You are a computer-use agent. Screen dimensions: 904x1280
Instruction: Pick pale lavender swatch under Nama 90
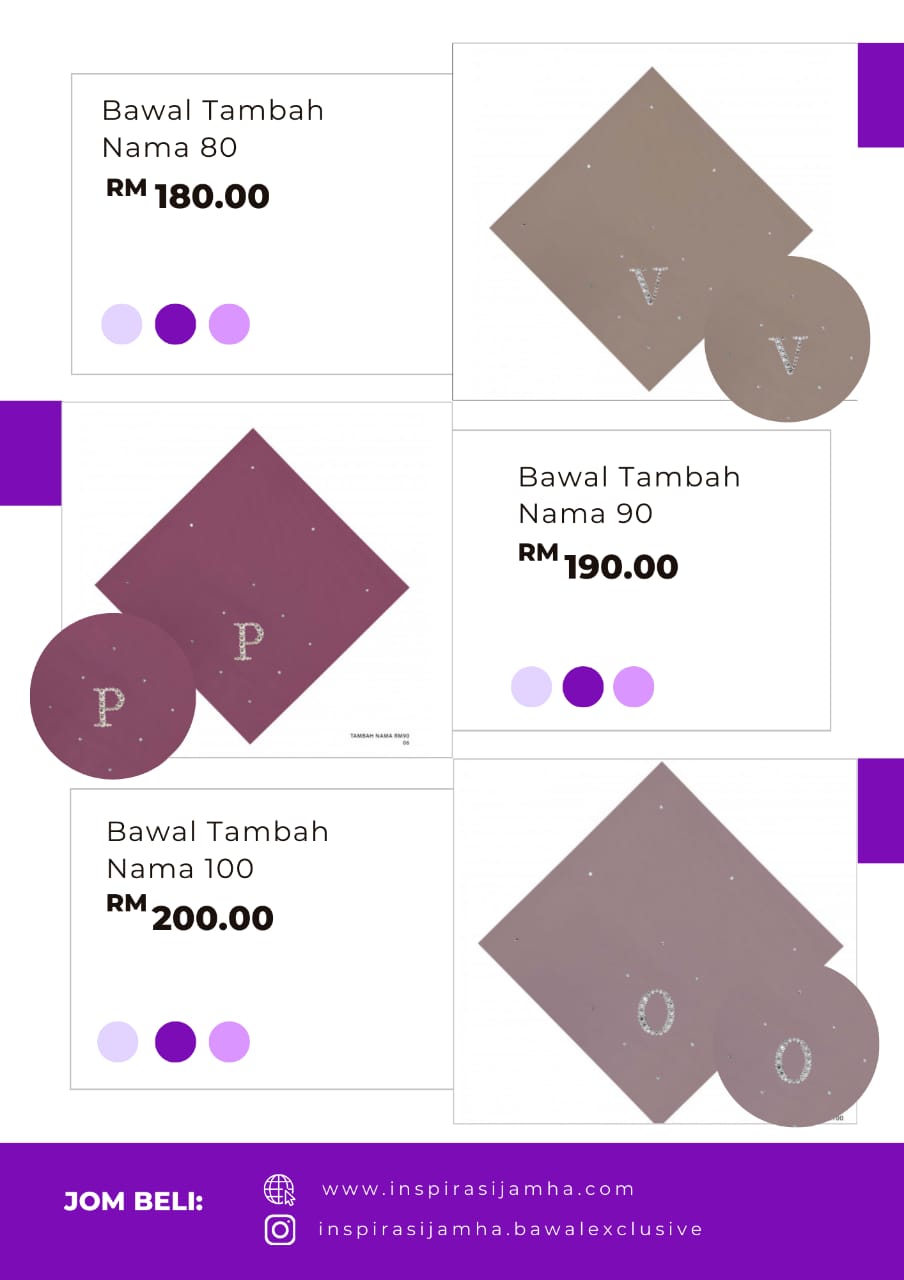pyautogui.click(x=531, y=687)
